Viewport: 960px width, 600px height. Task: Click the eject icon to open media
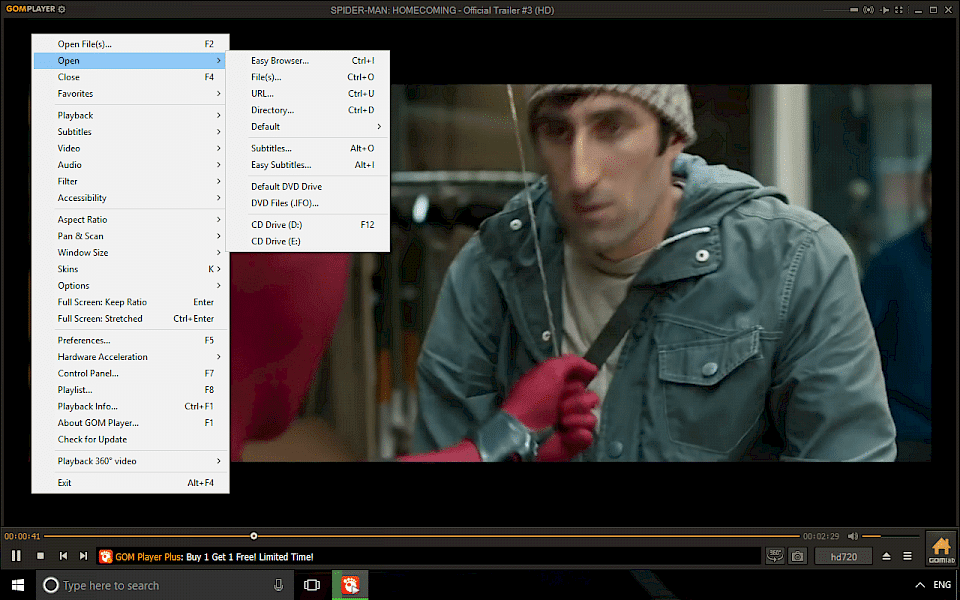[x=886, y=556]
